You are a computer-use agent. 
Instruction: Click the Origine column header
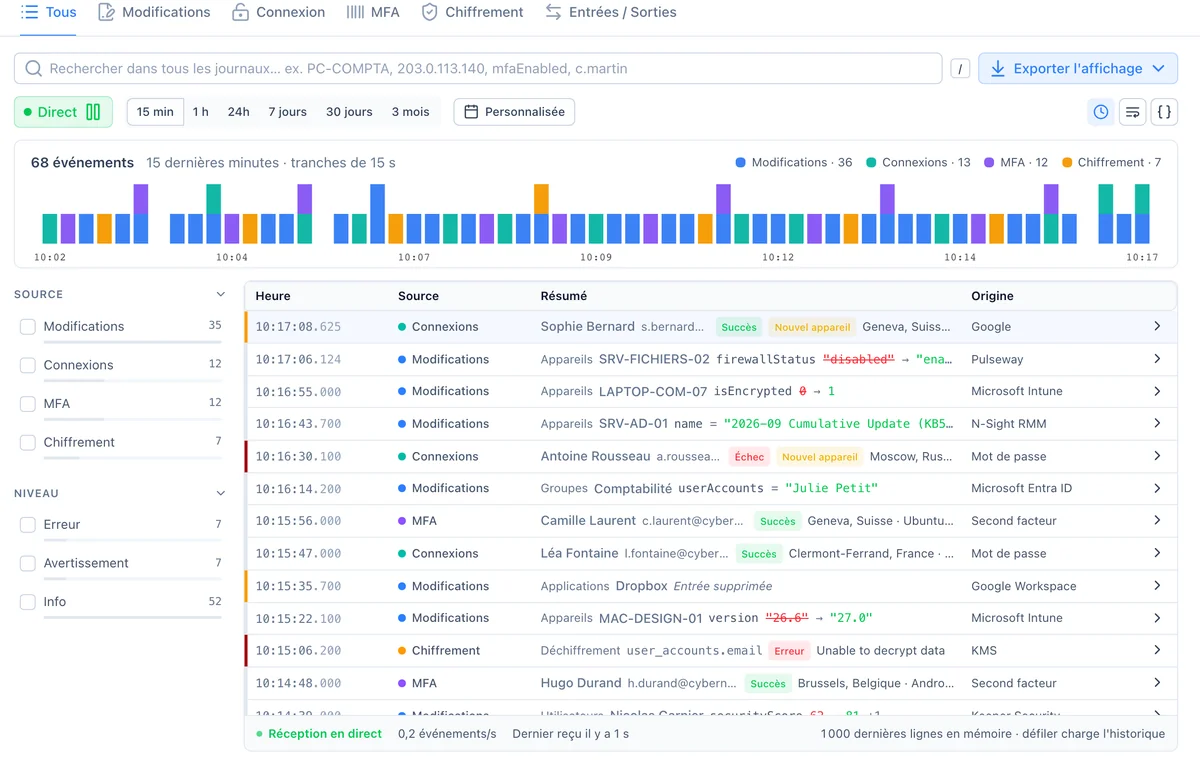992,296
